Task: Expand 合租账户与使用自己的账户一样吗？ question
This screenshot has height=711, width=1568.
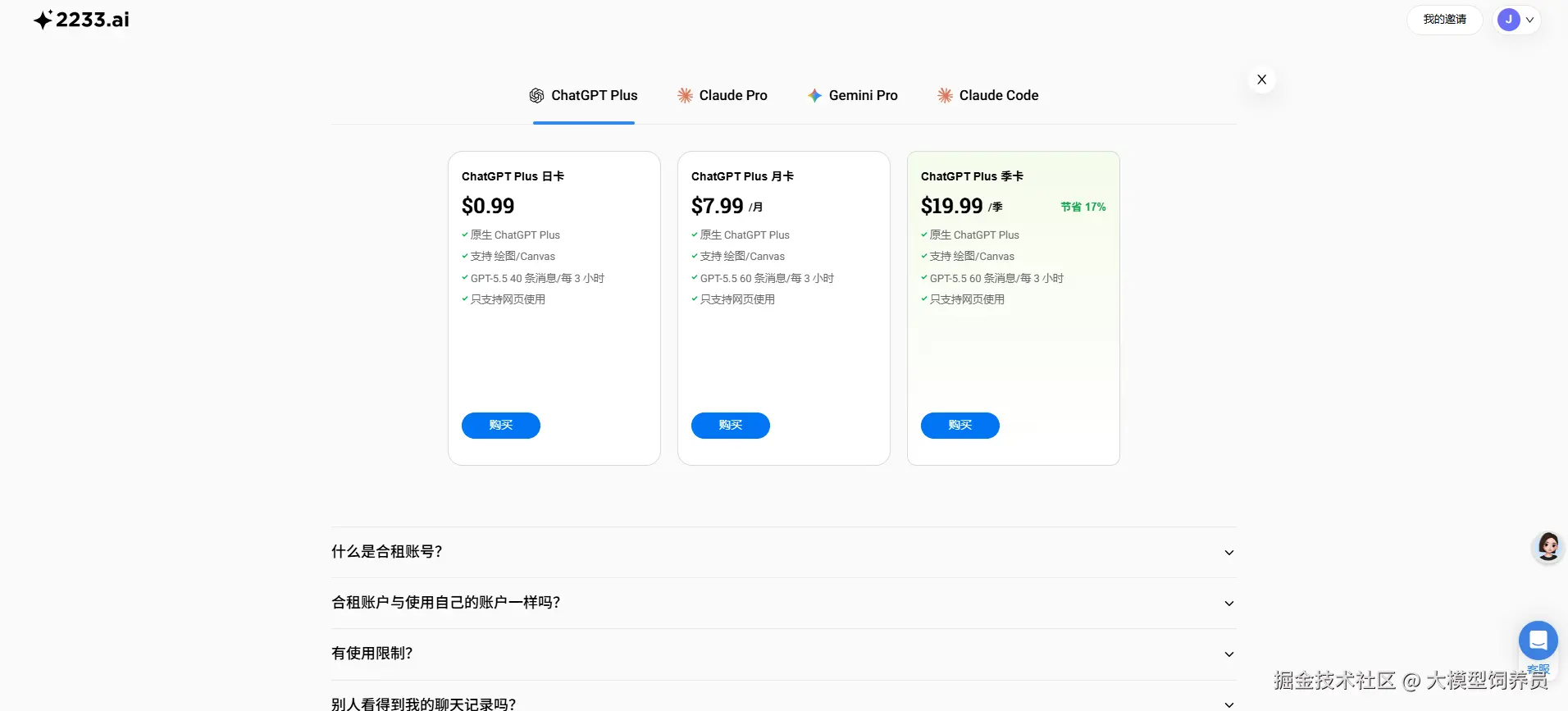Action: point(784,603)
